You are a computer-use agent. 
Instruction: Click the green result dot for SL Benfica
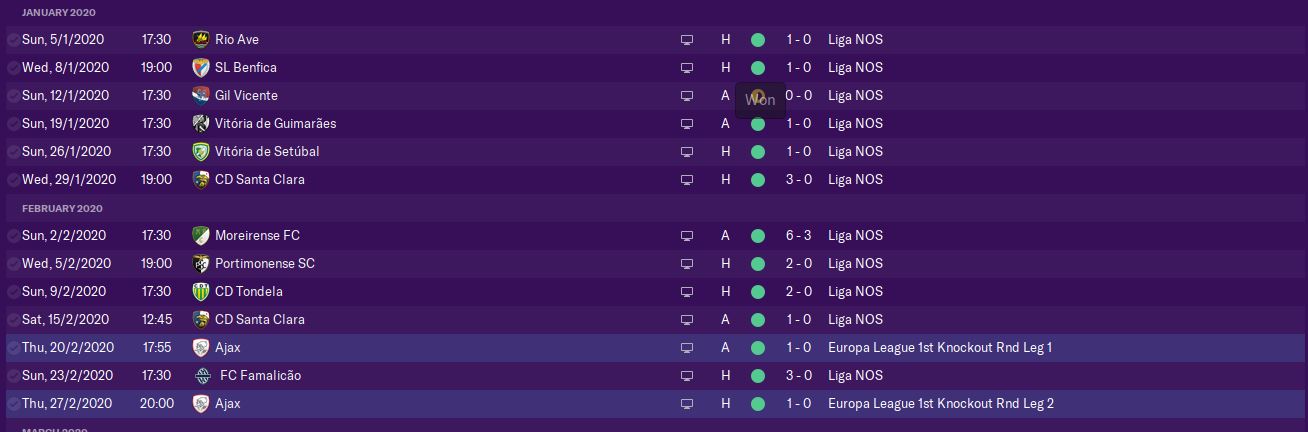757,68
